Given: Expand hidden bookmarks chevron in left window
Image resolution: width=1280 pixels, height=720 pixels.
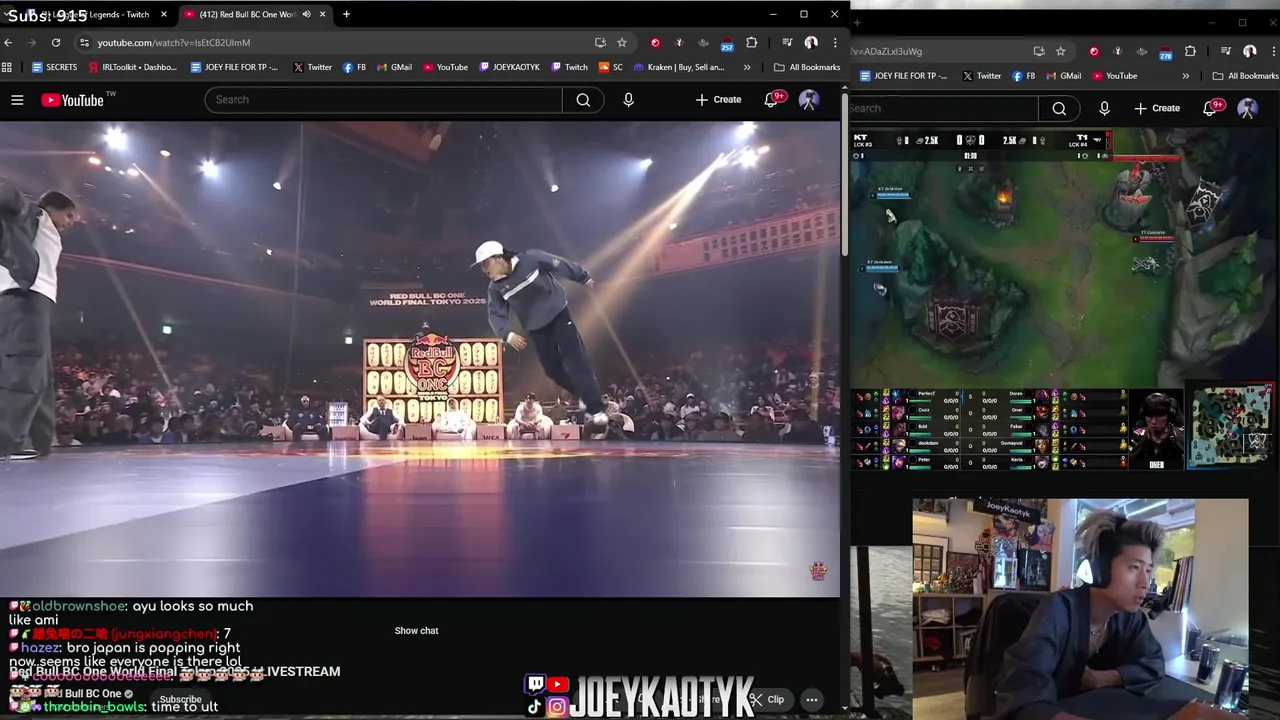Looking at the screenshot, I should click(x=747, y=67).
